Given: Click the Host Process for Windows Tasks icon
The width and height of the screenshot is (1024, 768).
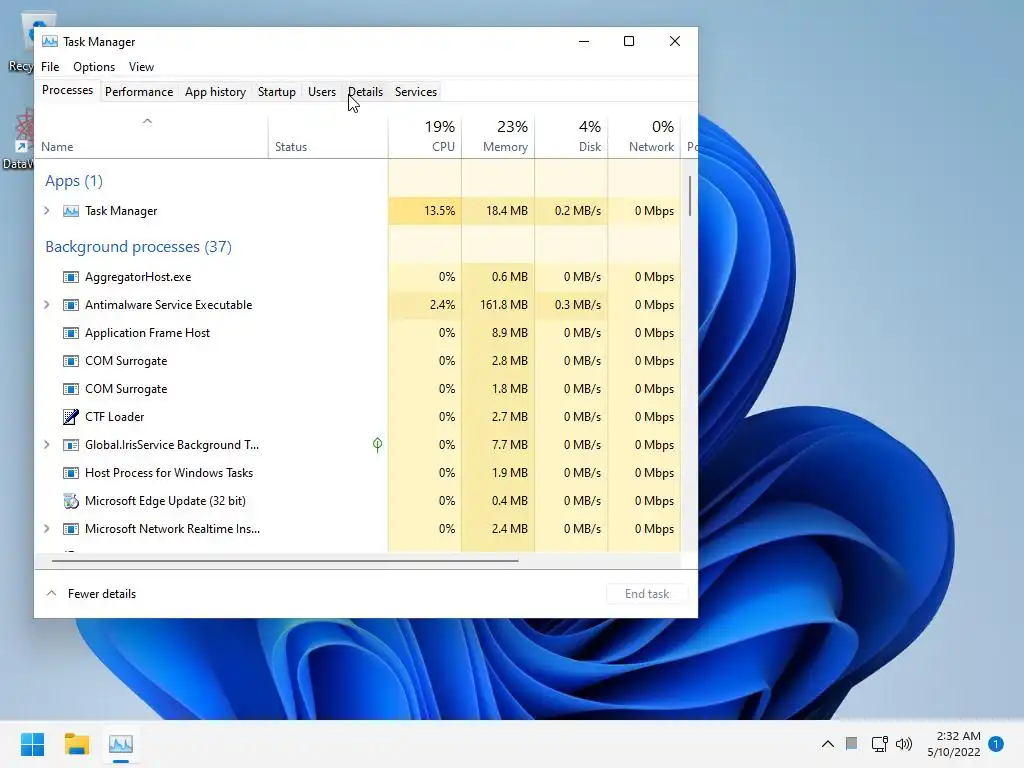Looking at the screenshot, I should [71, 473].
